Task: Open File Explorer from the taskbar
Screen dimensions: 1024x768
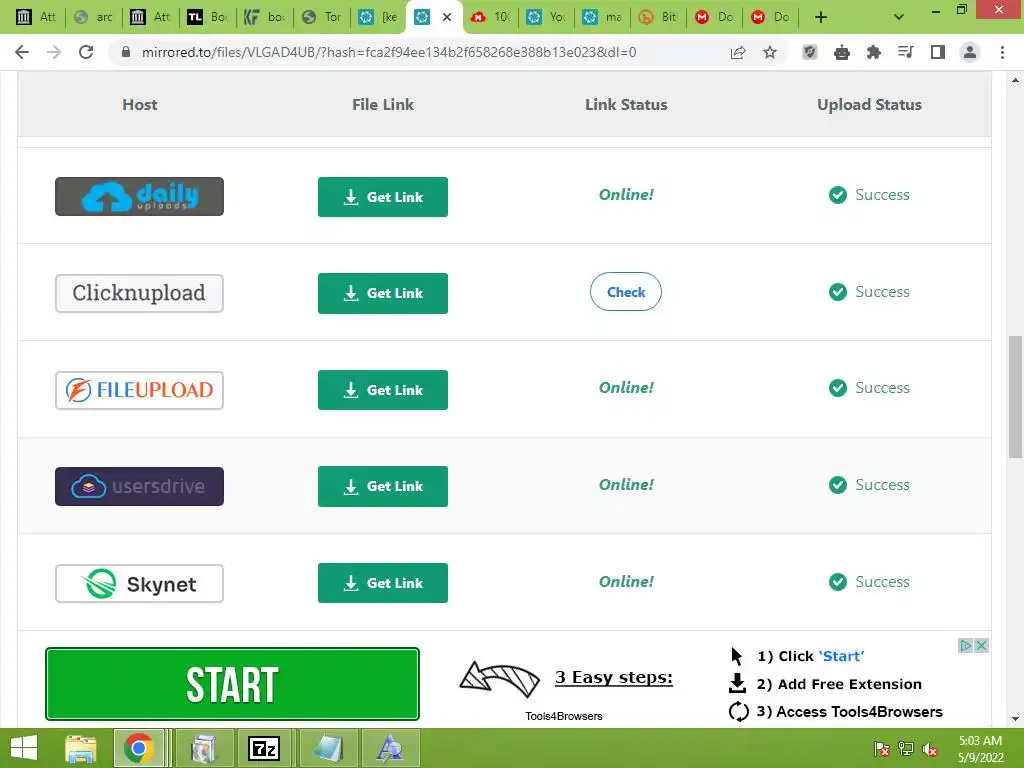Action: (x=81, y=748)
